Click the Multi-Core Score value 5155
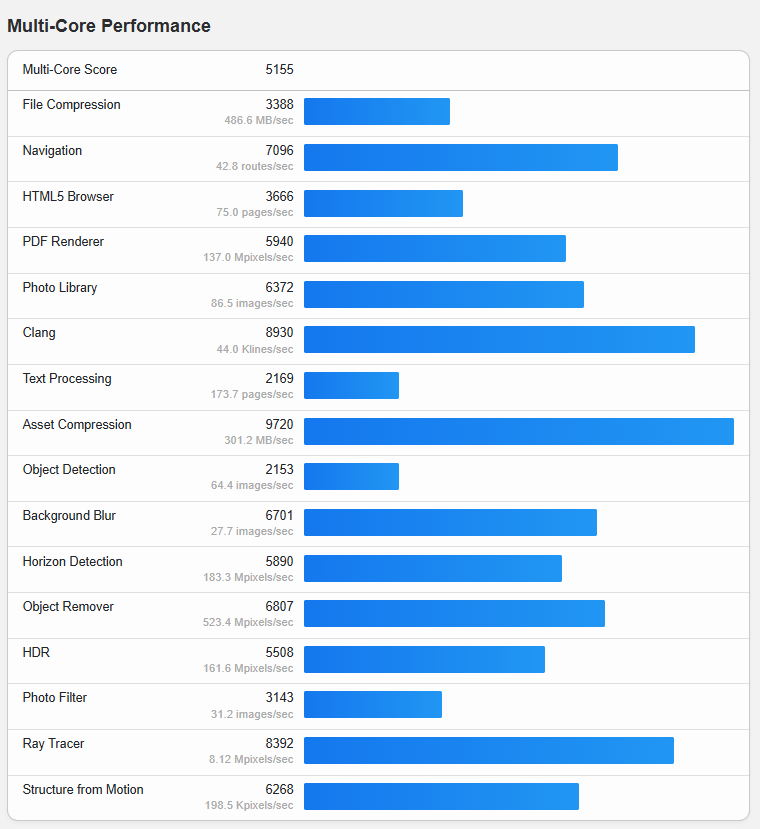The image size is (760, 829). (x=279, y=70)
